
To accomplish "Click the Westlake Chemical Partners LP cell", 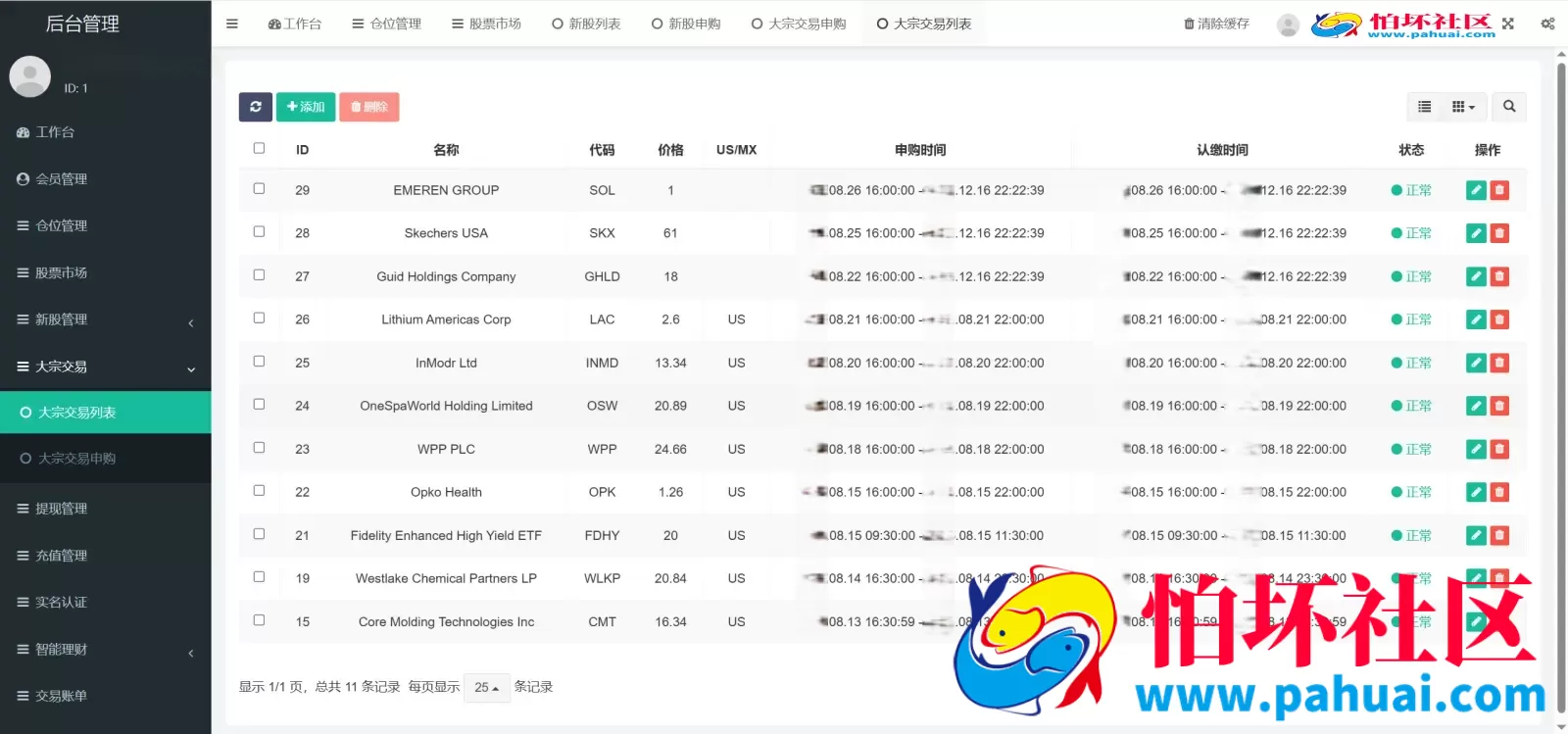I will click(x=446, y=579).
